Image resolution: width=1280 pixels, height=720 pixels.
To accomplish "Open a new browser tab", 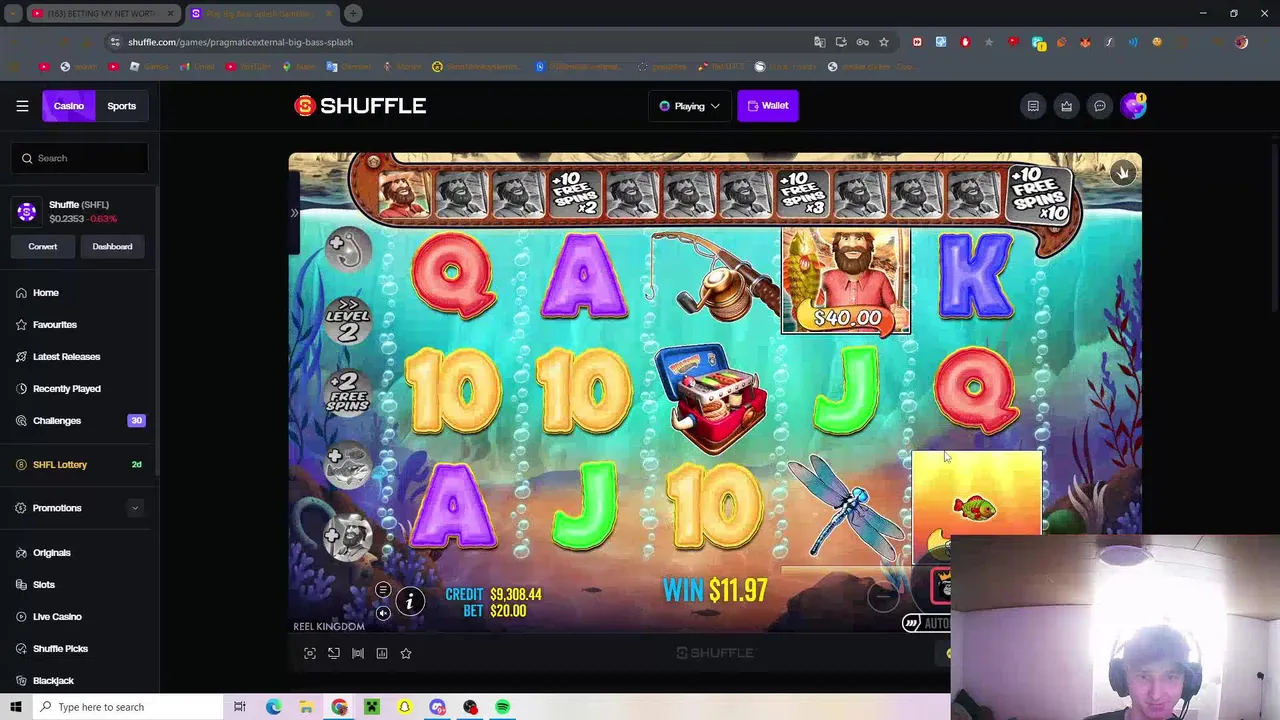I will pyautogui.click(x=353, y=14).
